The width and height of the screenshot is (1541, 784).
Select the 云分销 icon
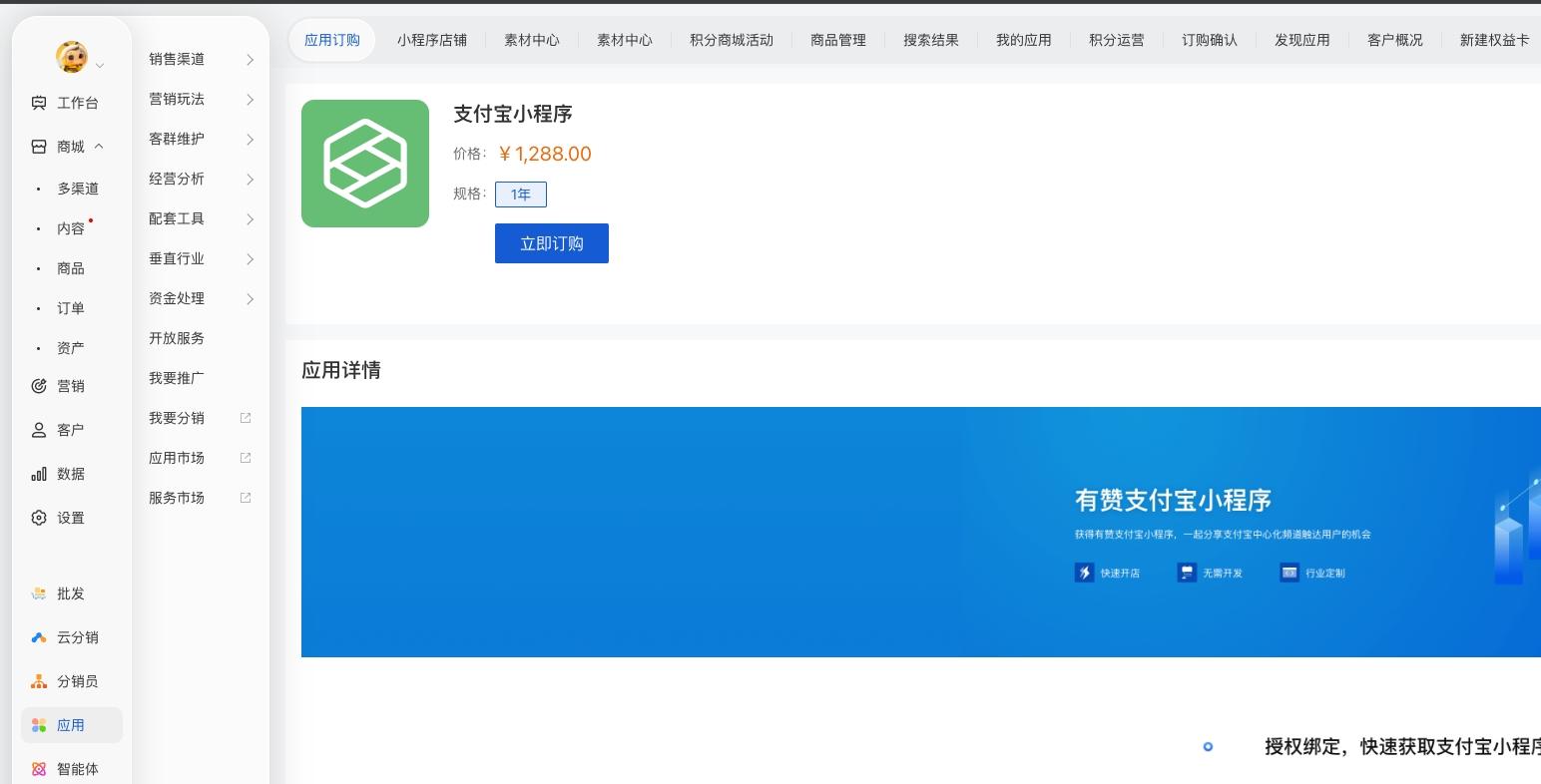pos(39,637)
